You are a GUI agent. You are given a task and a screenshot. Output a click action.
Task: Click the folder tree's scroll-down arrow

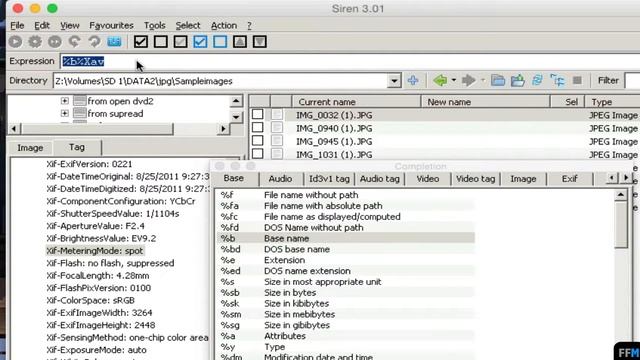pyautogui.click(x=236, y=117)
